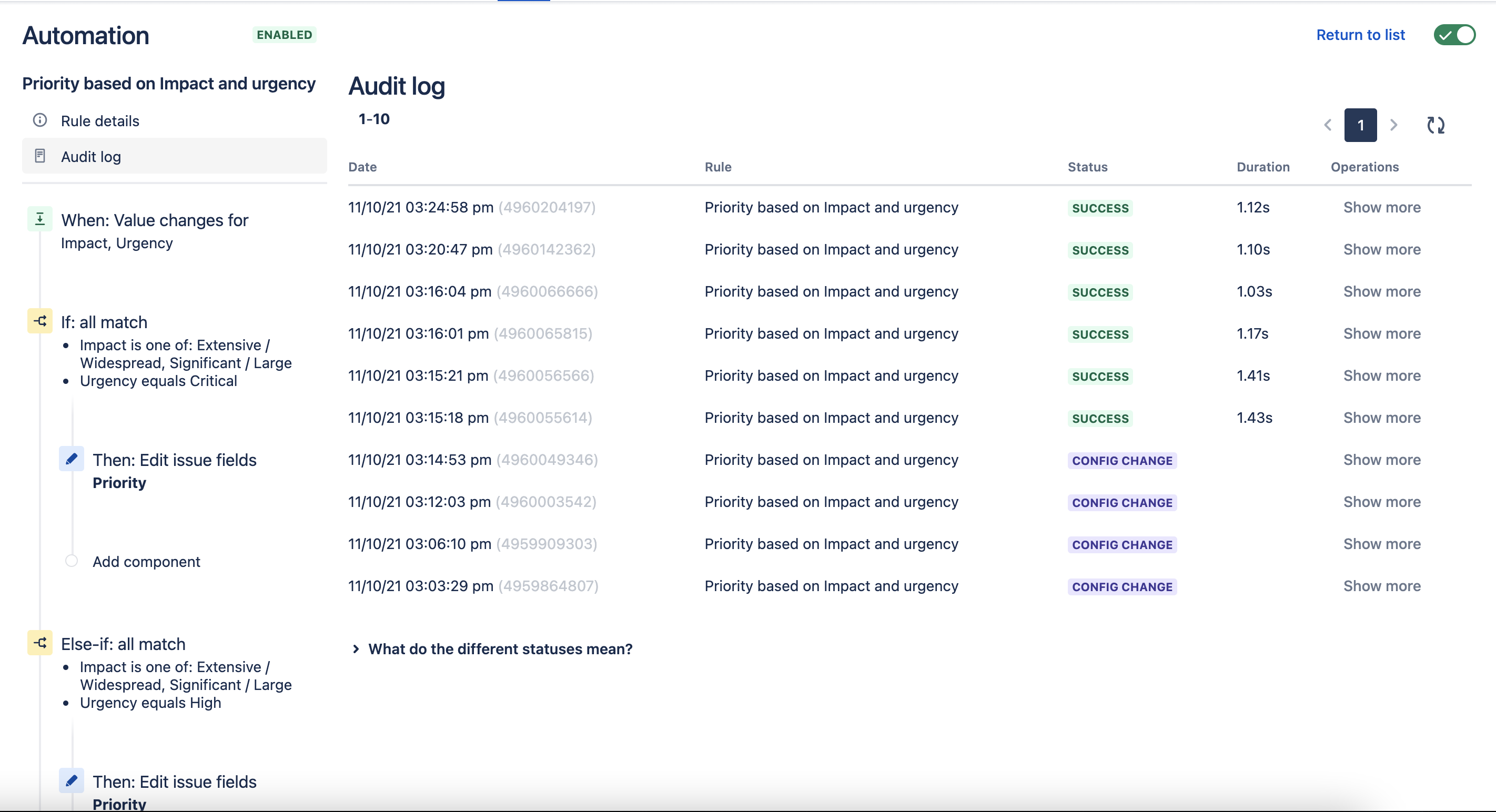
Task: Show more for 03:03:29 pm config change
Action: [1382, 586]
